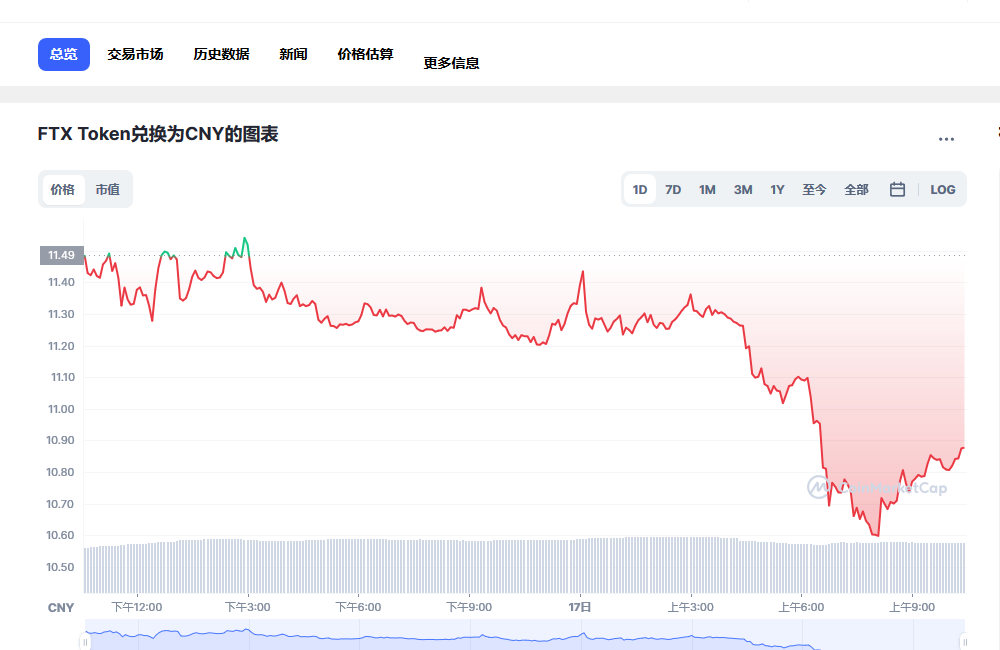
Task: Switch to the 总览 tab
Action: tap(64, 54)
